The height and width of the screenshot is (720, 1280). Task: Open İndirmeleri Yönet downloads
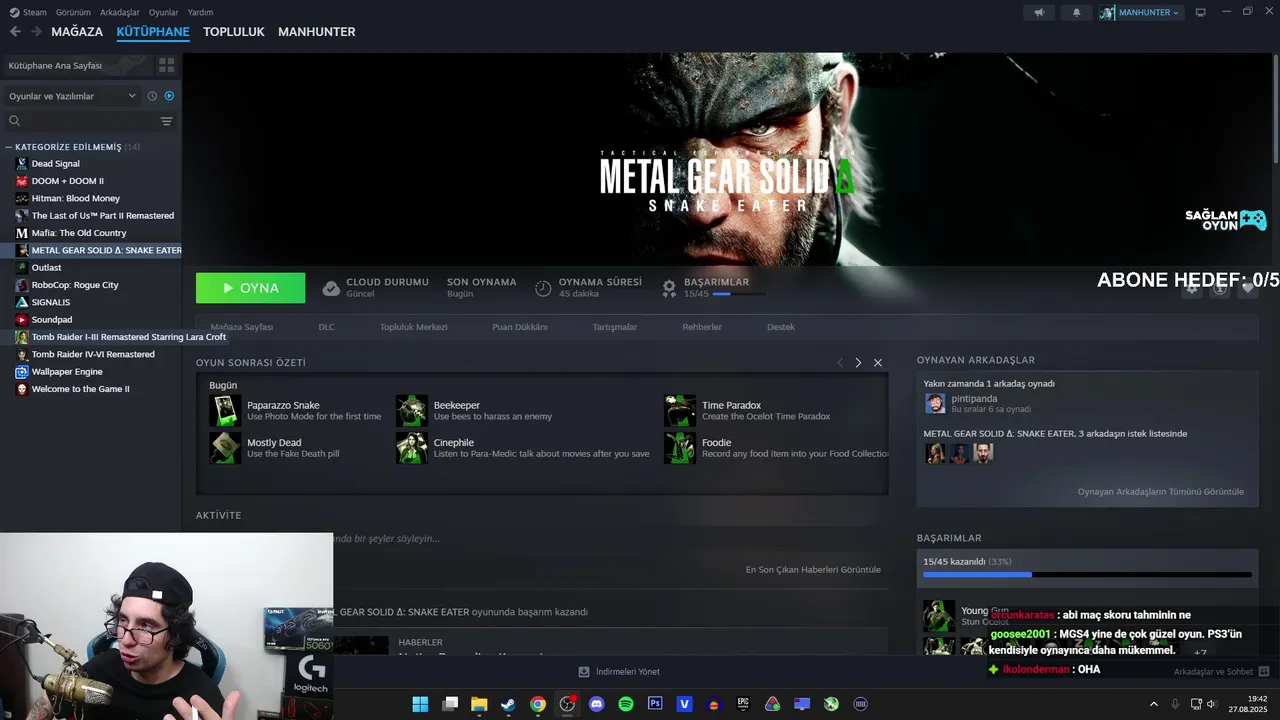pyautogui.click(x=619, y=672)
